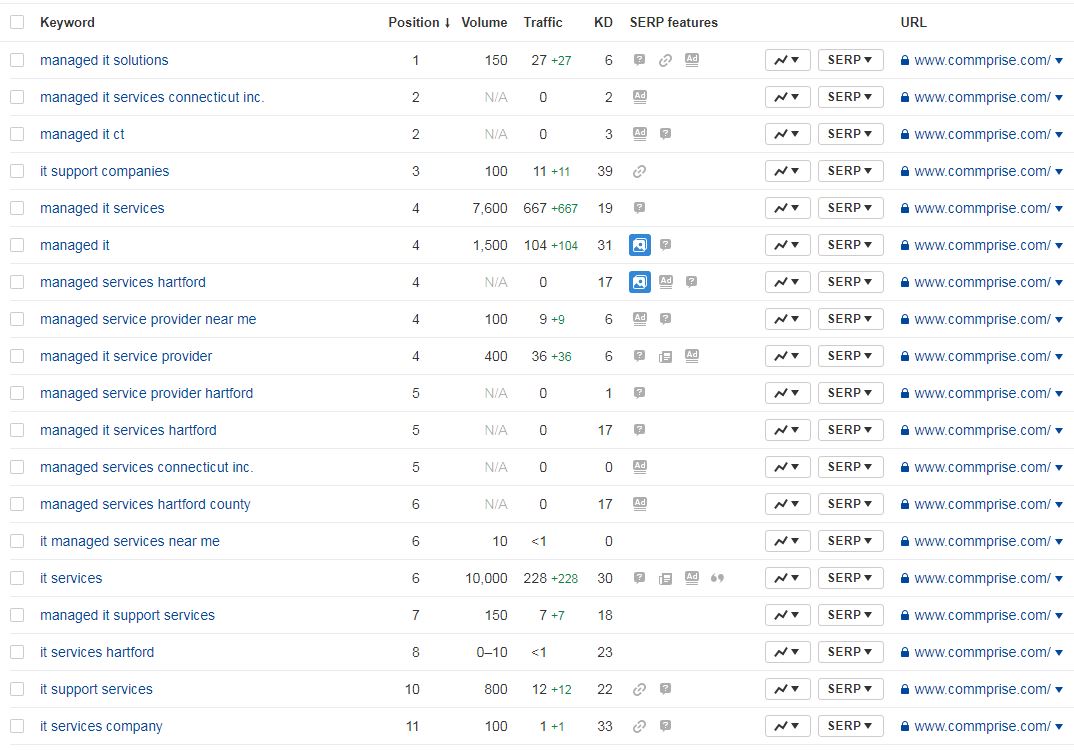
Task: Open the SERP dropdown for "managed it"
Action: pos(850,245)
